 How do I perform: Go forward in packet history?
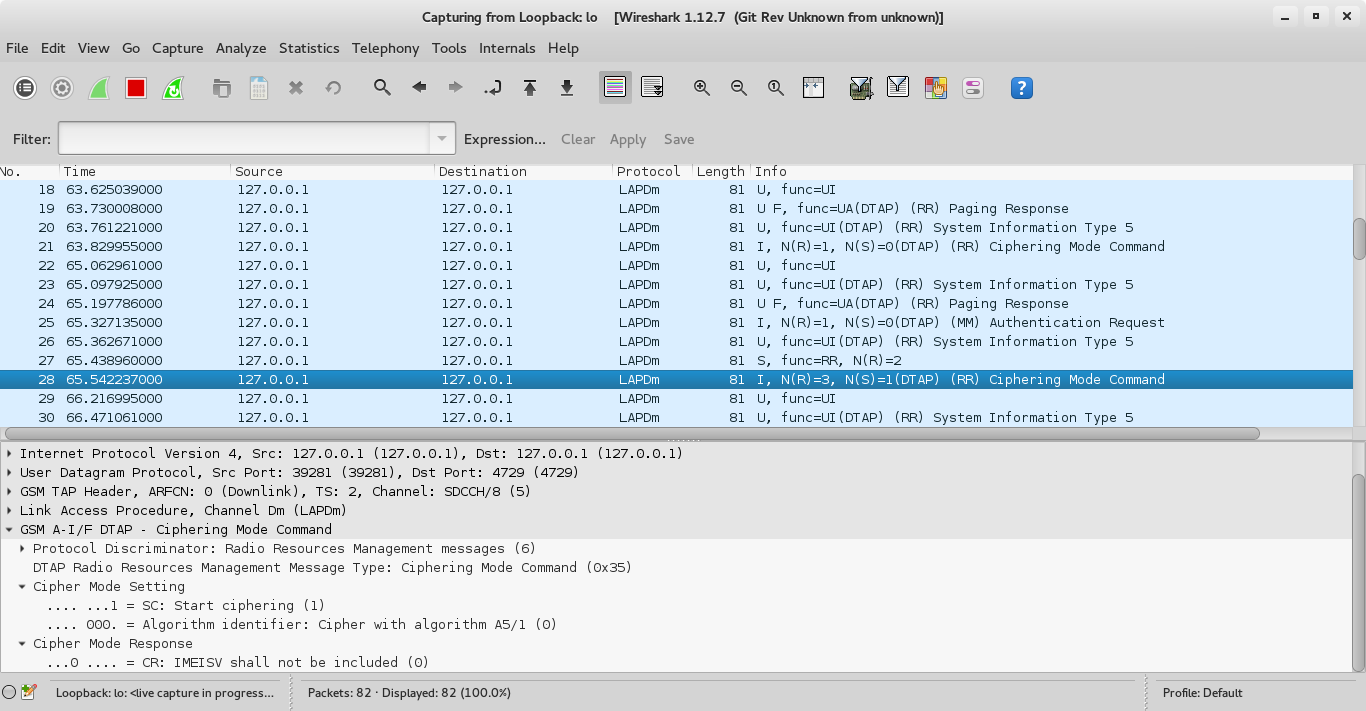coord(456,88)
